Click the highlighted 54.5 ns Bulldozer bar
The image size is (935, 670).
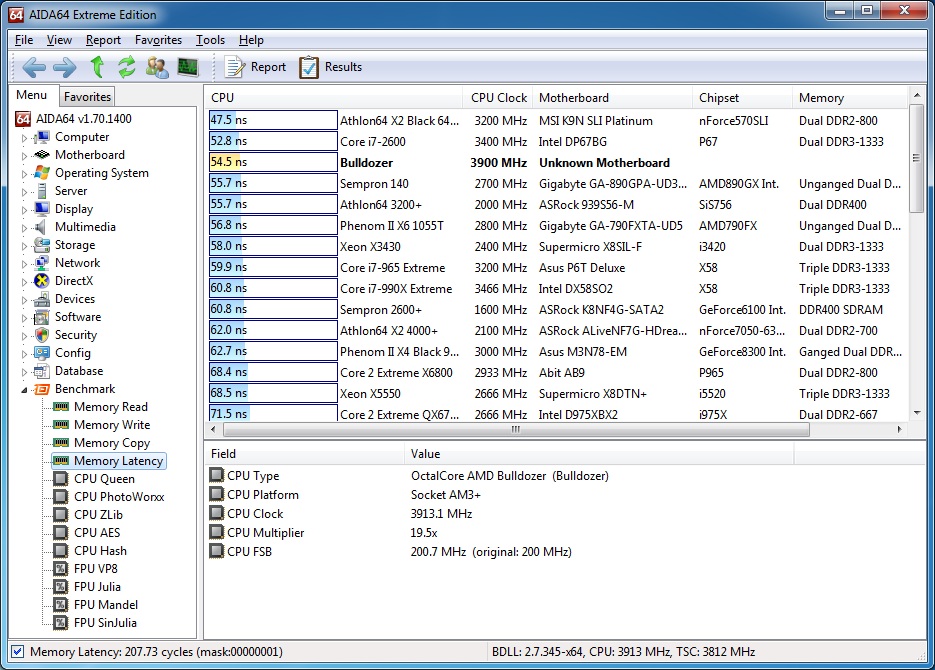tap(273, 162)
